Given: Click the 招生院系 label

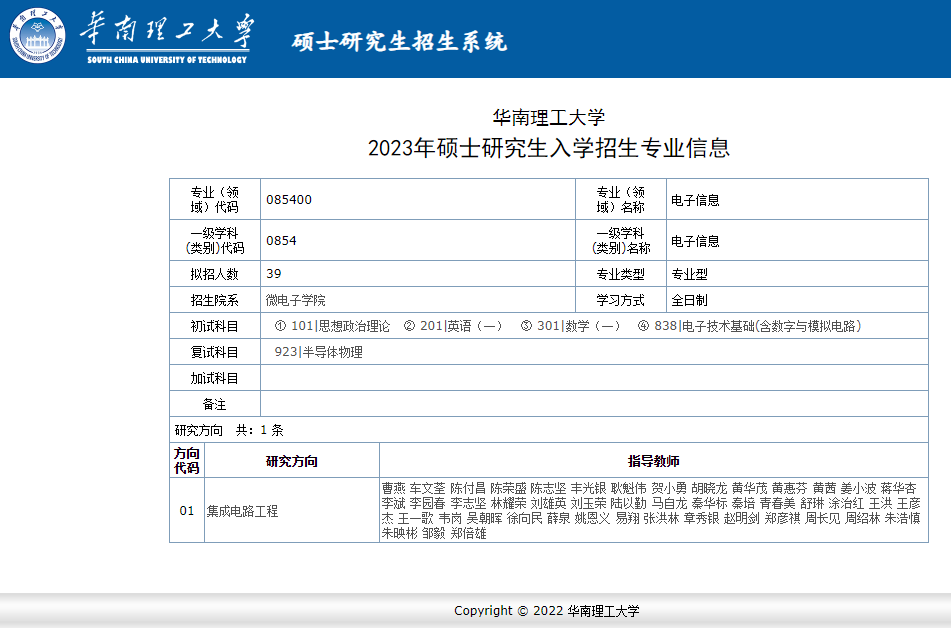Looking at the screenshot, I should click(x=215, y=300).
